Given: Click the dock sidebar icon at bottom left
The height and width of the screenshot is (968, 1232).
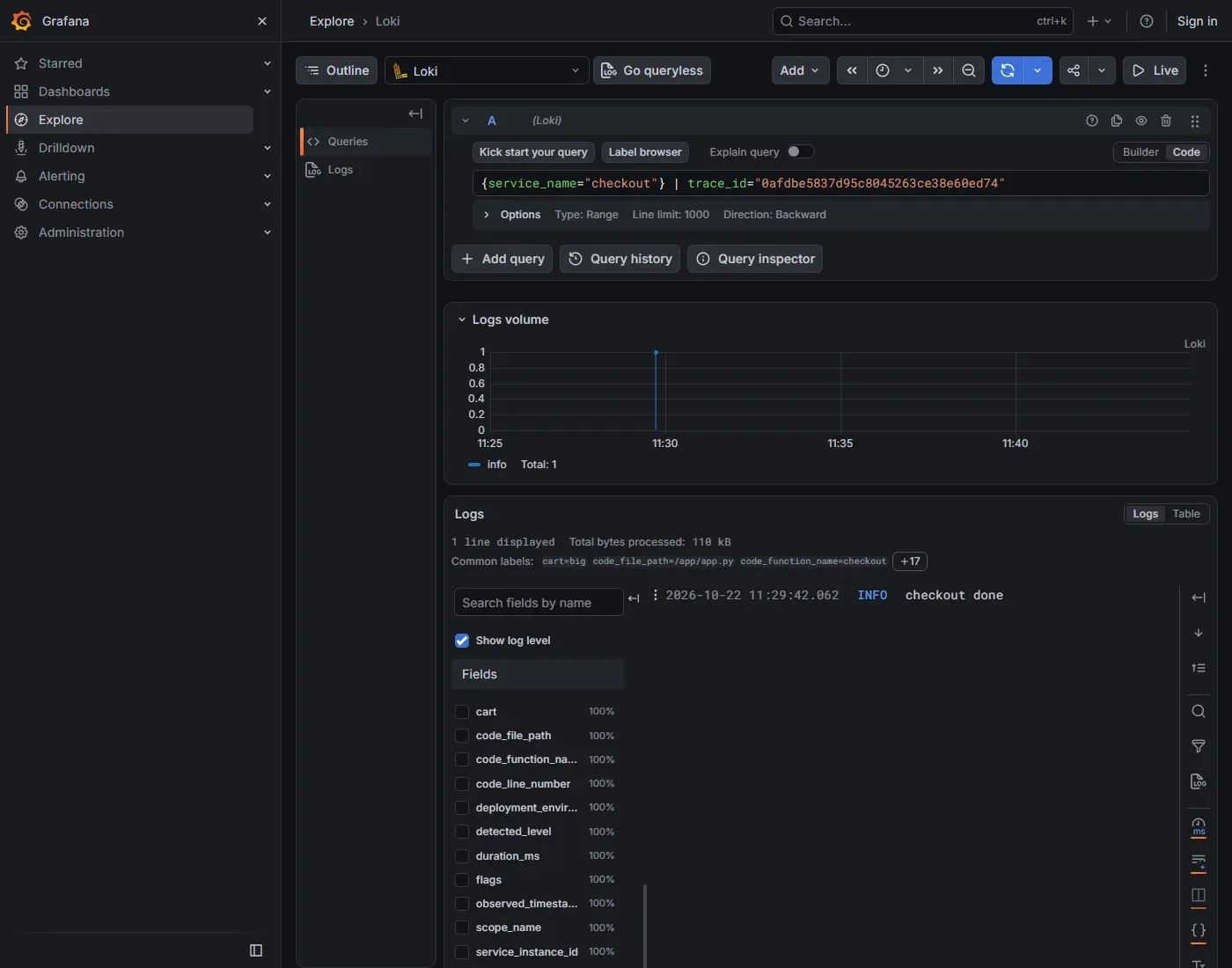Looking at the screenshot, I should tap(256, 950).
